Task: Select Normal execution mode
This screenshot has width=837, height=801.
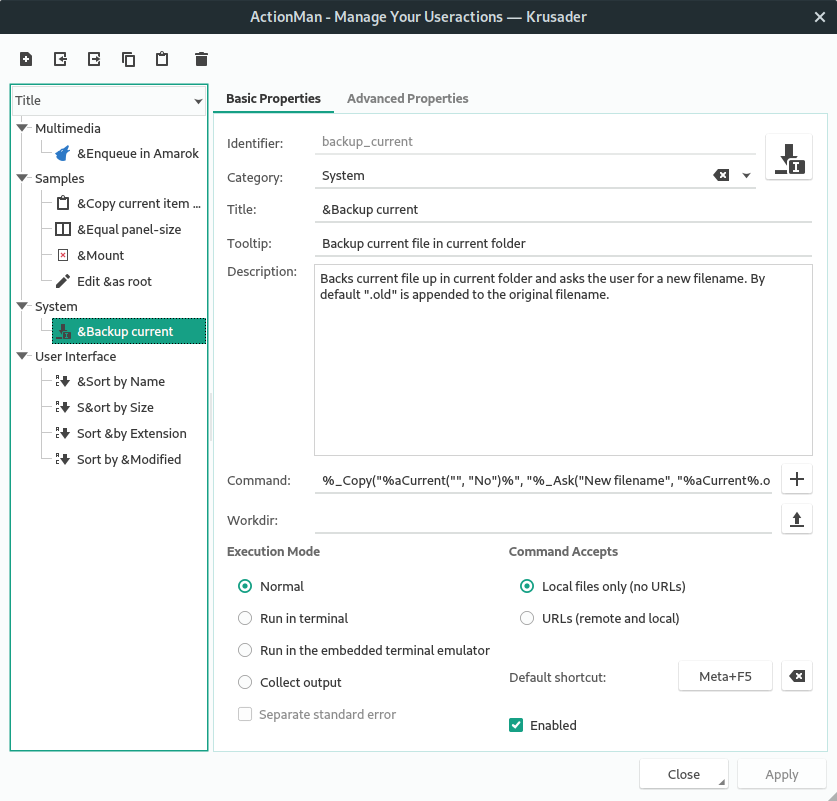Action: pos(245,586)
